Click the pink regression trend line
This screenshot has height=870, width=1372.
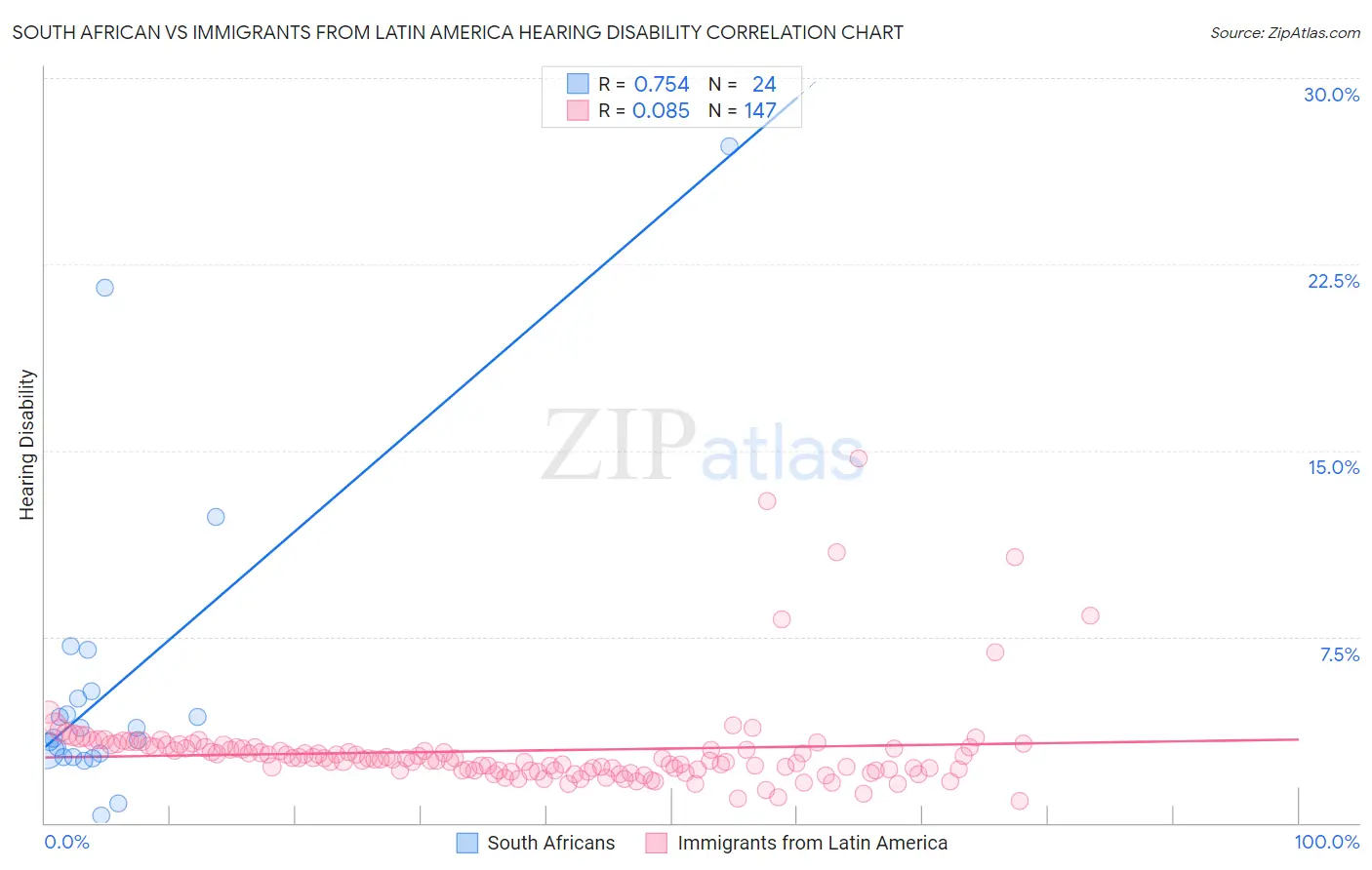pos(671,748)
